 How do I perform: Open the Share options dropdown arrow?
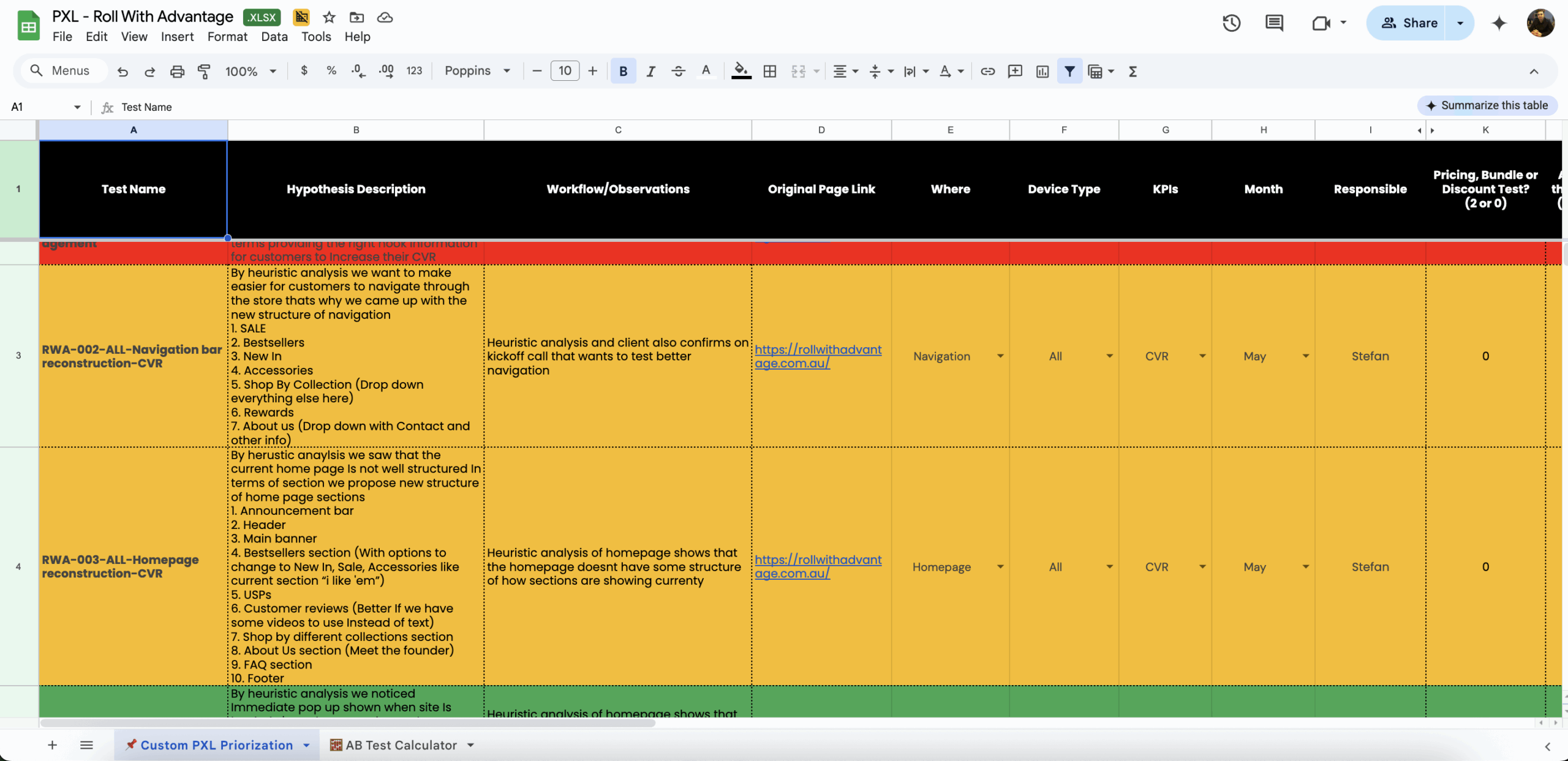click(x=1460, y=23)
